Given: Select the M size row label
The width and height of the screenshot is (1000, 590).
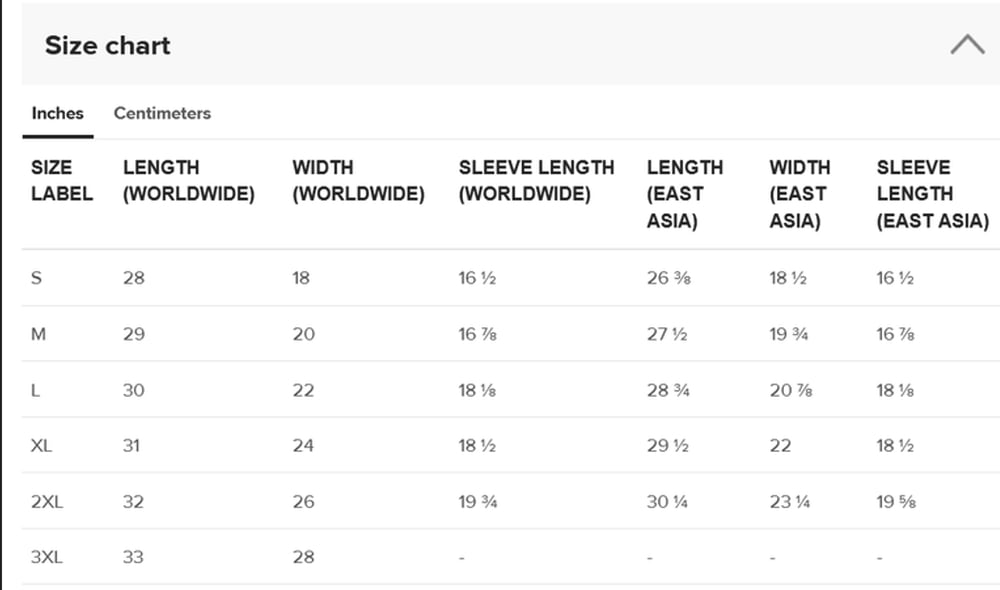Looking at the screenshot, I should click(38, 334).
